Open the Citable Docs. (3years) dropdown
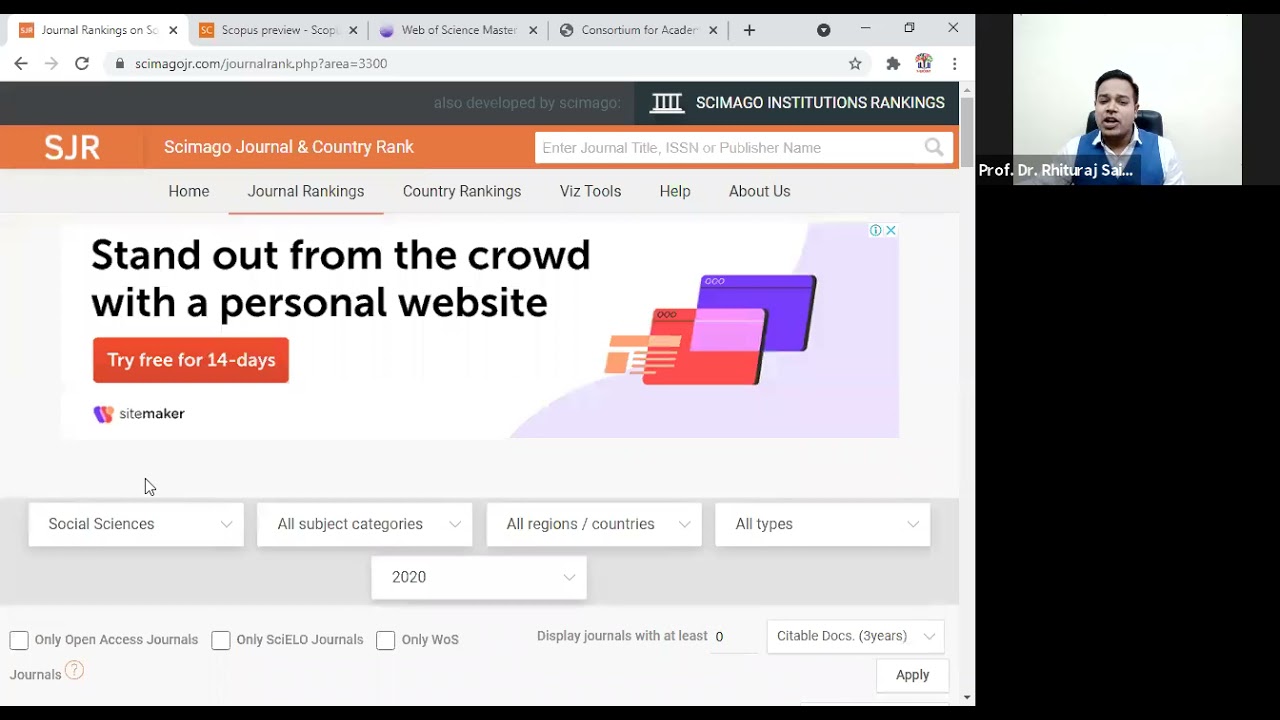This screenshot has height=720, width=1280. click(855, 636)
